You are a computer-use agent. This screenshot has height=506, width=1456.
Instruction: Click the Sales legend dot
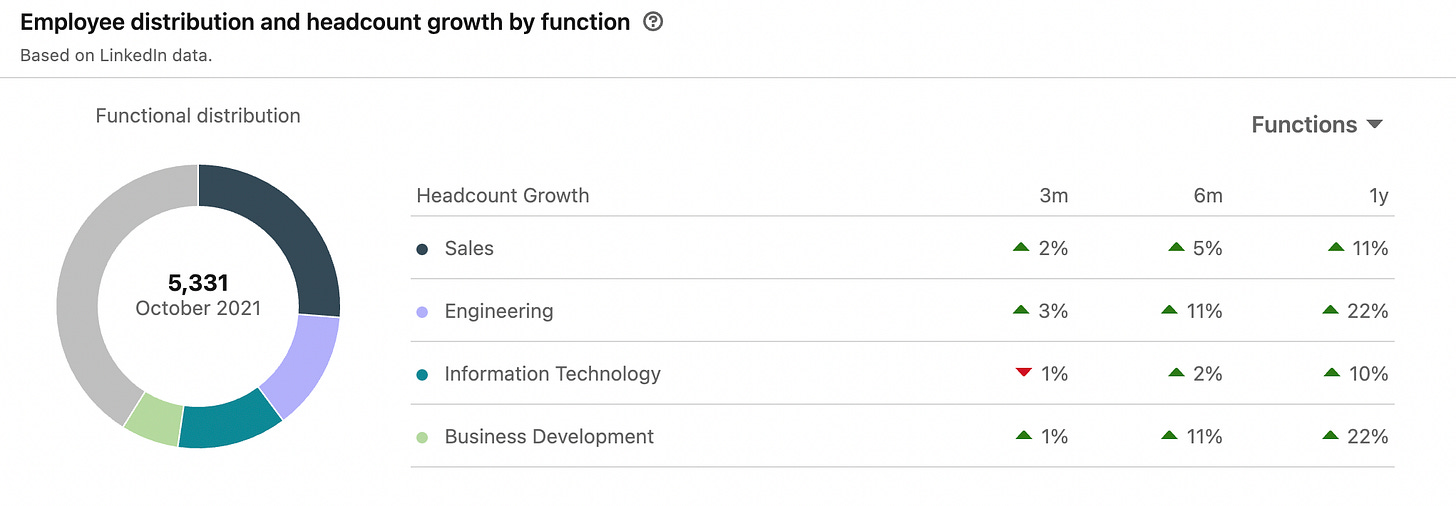pos(422,249)
